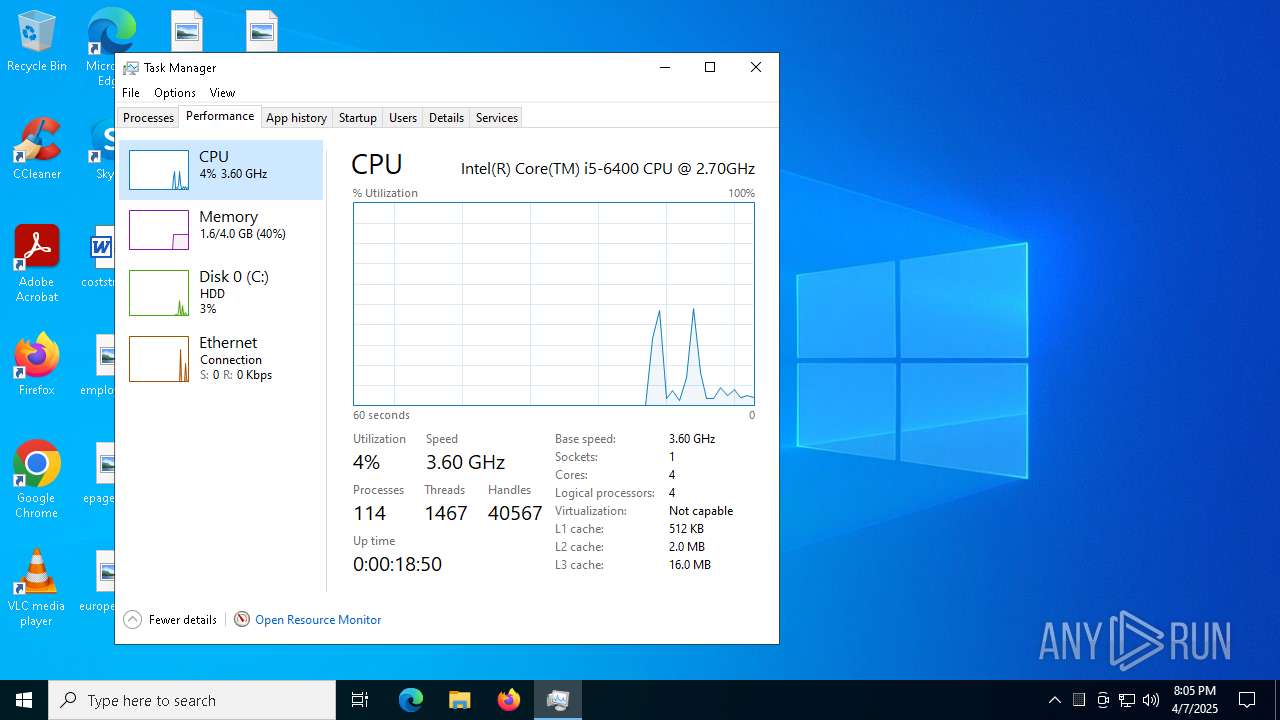Open the View menu
The width and height of the screenshot is (1280, 720).
pos(222,93)
